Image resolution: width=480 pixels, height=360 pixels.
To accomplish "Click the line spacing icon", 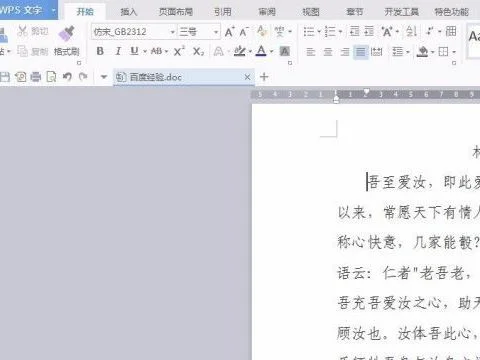I will click(397, 52).
